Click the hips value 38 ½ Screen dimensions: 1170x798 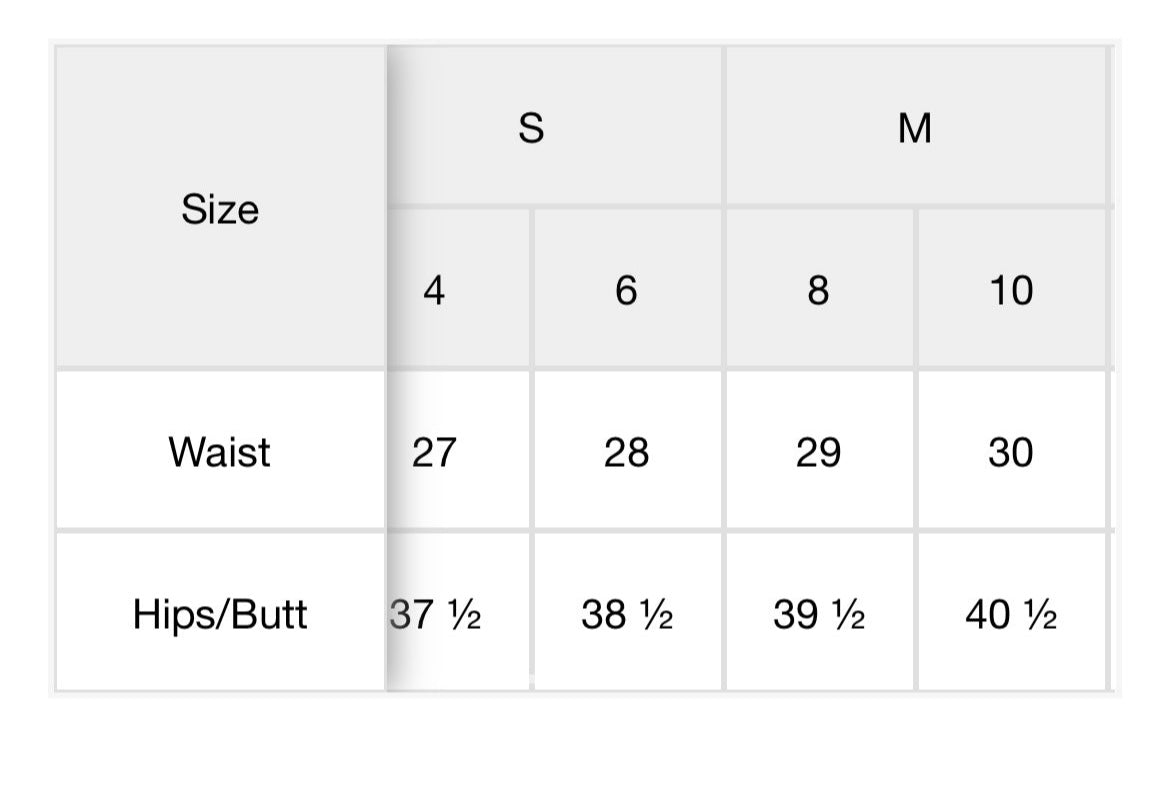[x=626, y=614]
